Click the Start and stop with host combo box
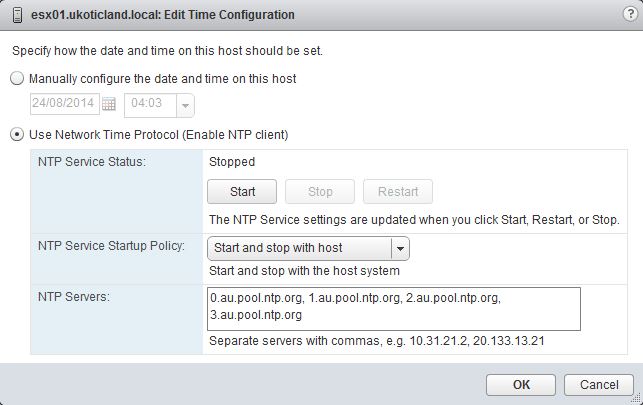 [x=308, y=248]
